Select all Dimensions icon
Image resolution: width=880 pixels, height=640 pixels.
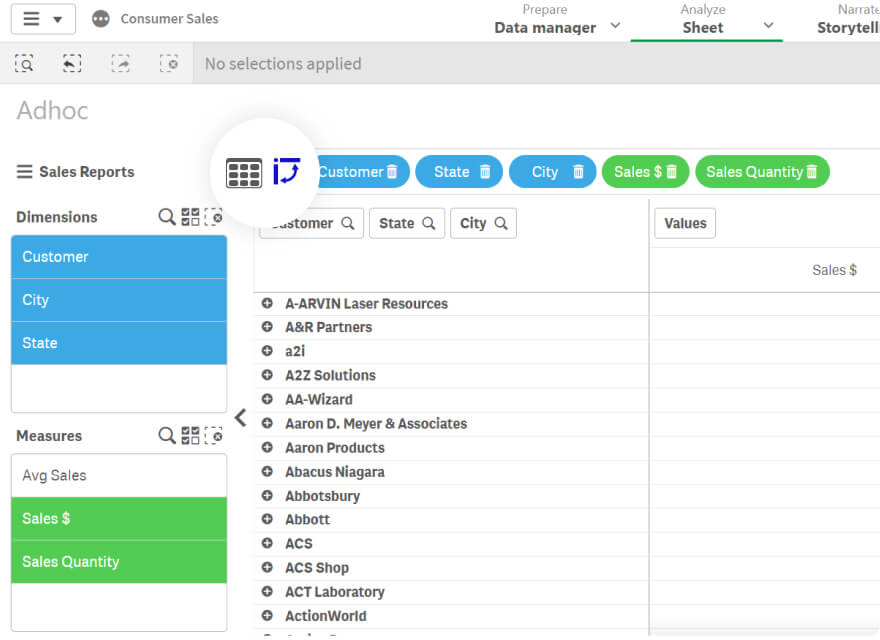click(x=190, y=217)
